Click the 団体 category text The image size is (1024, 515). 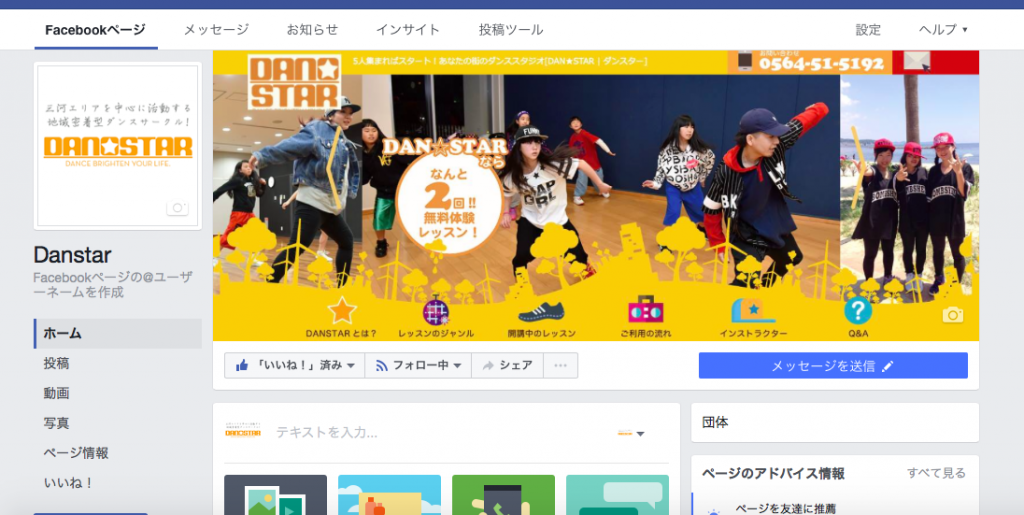pos(715,422)
